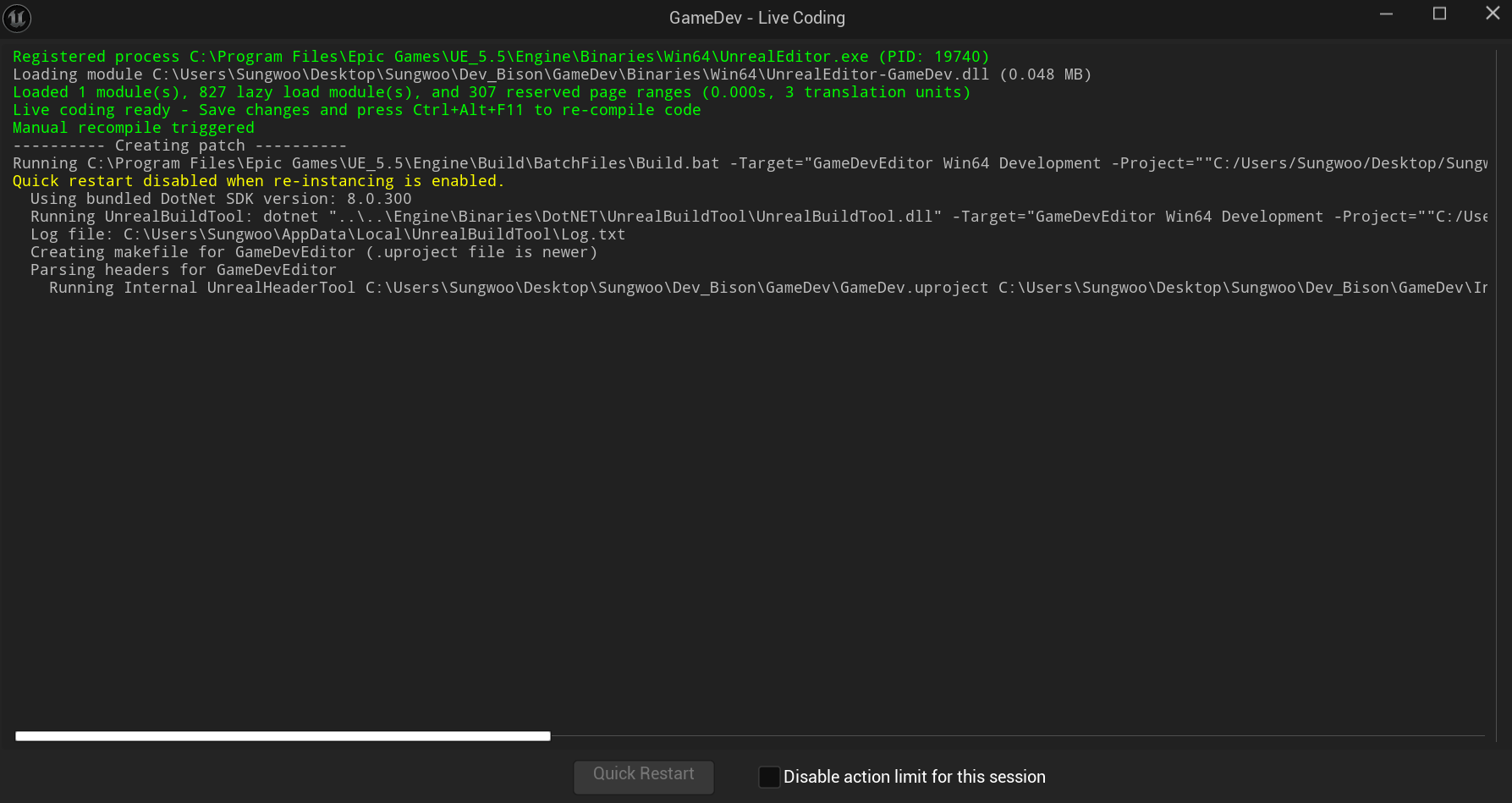Click the Manual recompile triggered line
Image resolution: width=1512 pixels, height=803 pixels.
coord(133,128)
